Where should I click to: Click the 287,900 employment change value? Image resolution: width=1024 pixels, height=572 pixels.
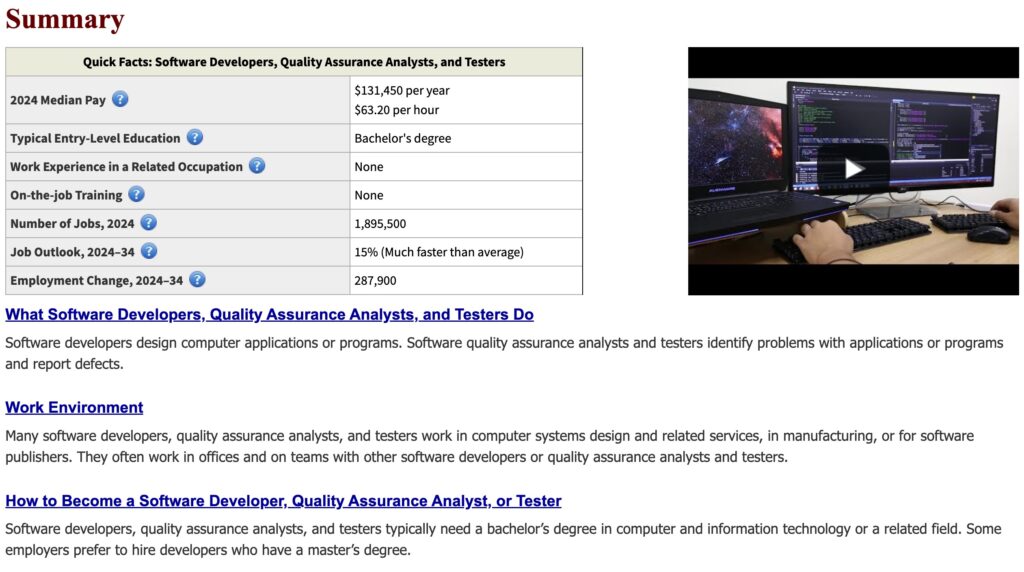coord(375,281)
